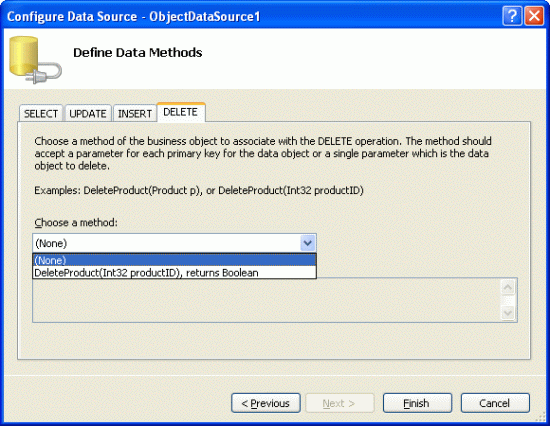Switch to the SELECT tab
This screenshot has height=426, width=550.
coord(41,113)
